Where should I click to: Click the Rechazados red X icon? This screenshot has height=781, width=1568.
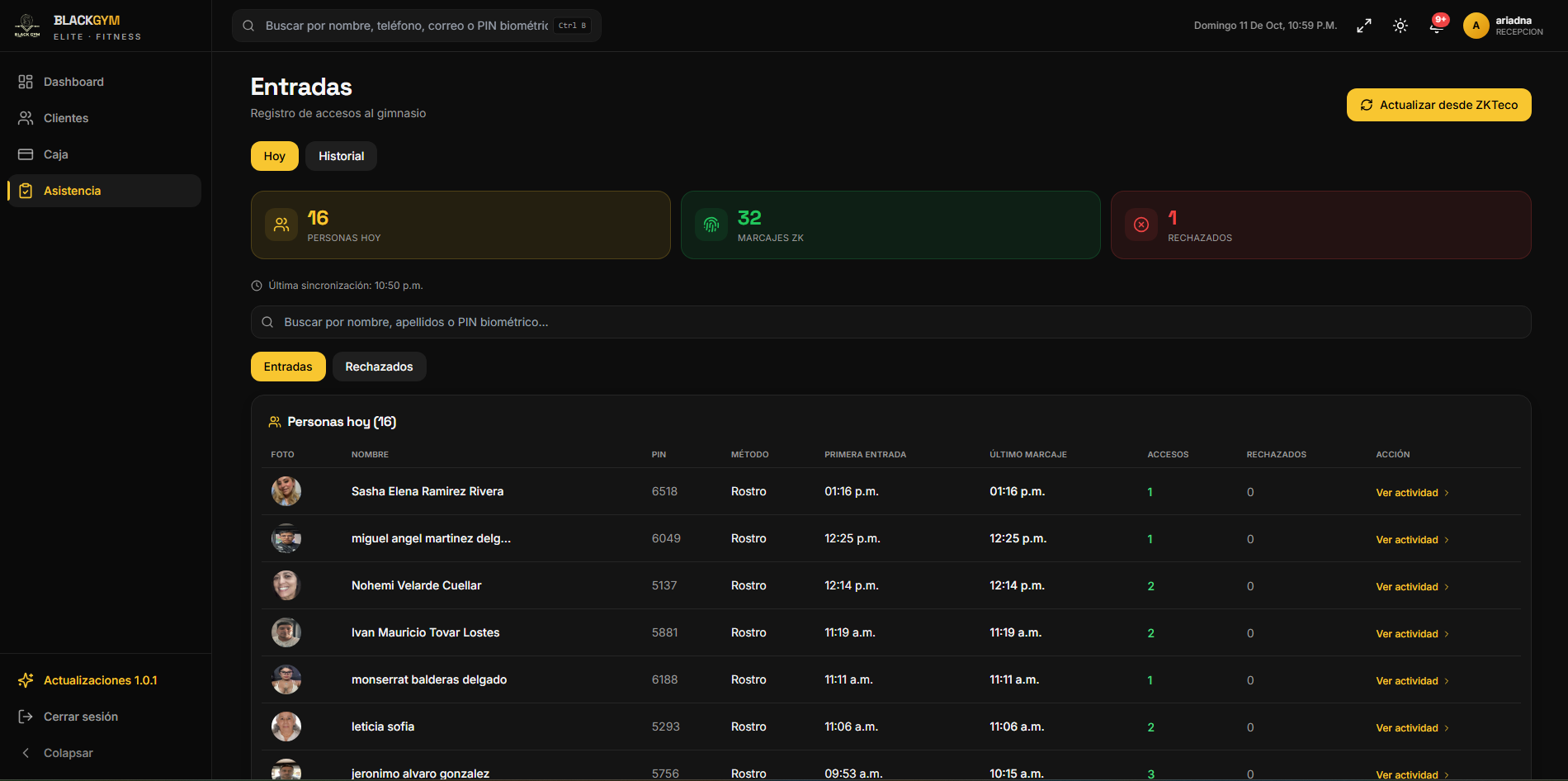tap(1141, 225)
